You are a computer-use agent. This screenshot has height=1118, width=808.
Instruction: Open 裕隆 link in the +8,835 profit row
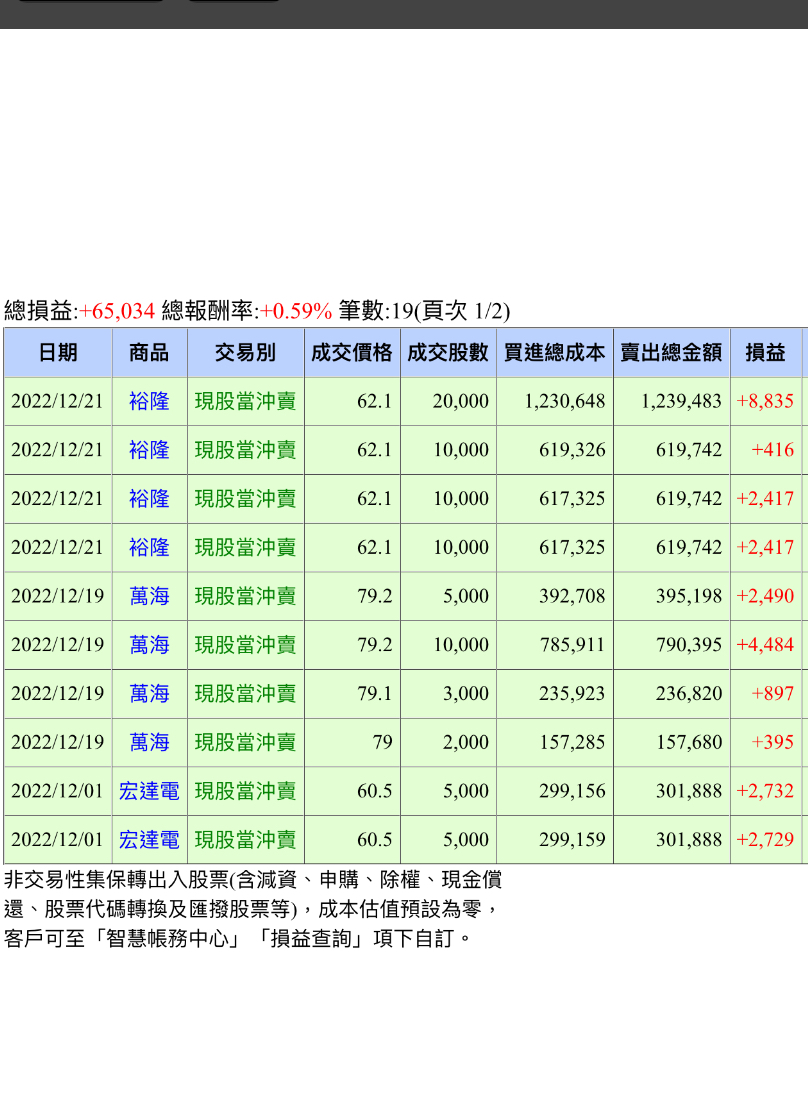click(x=149, y=401)
